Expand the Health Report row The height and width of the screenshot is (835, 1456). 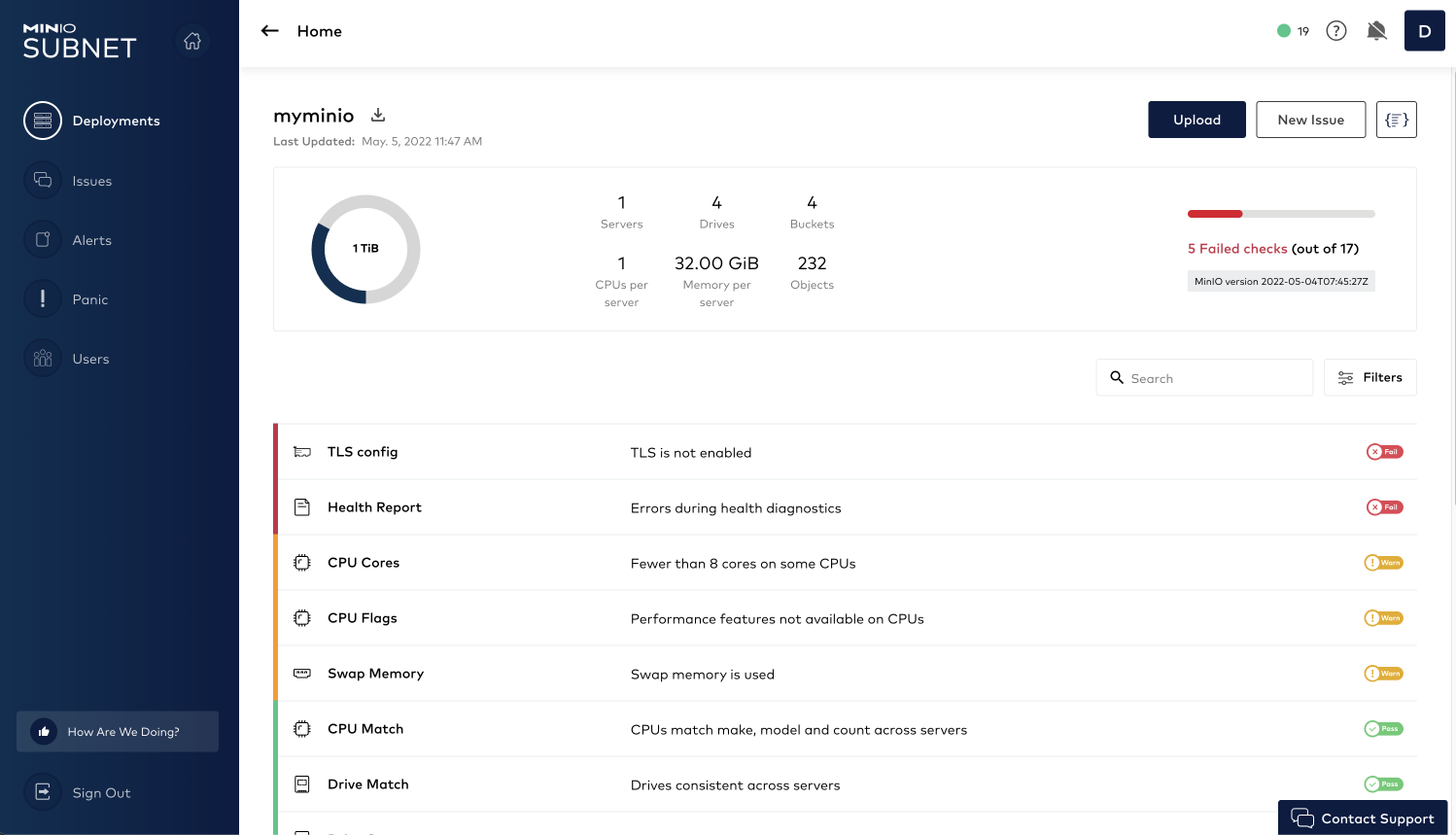[846, 507]
